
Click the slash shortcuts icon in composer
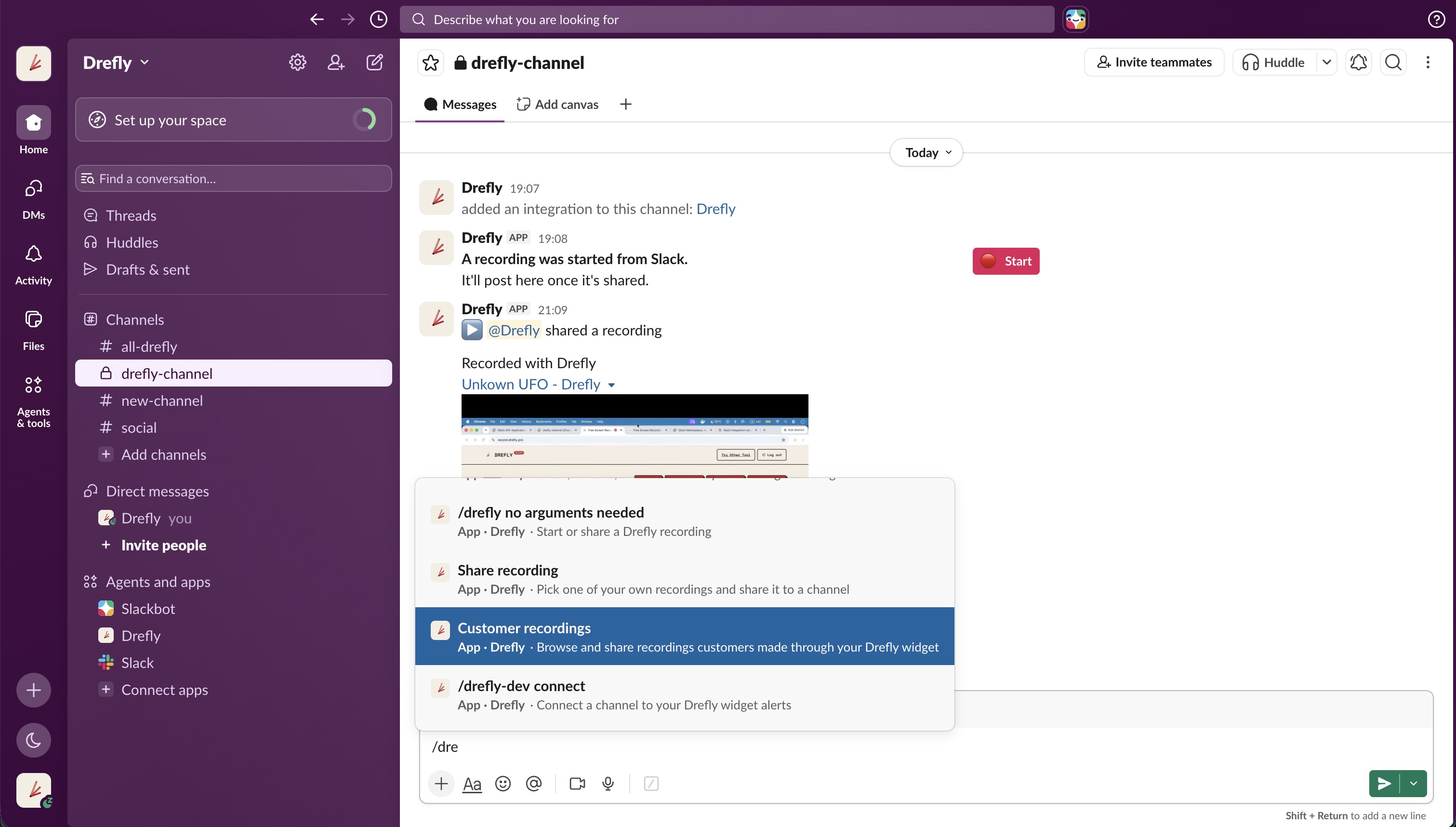[x=651, y=784]
